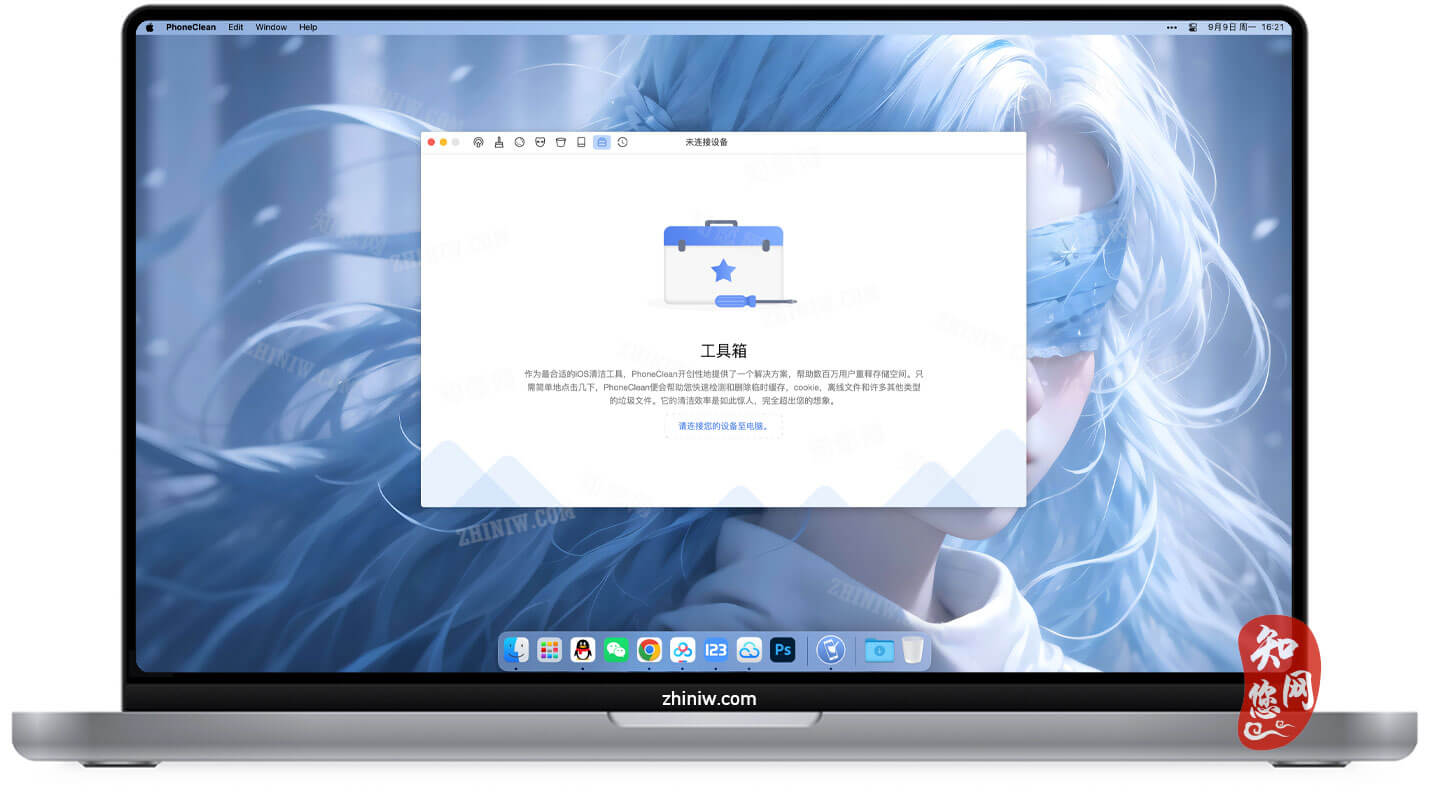1429x797 pixels.
Task: Select the mask privacy icon in toolbar
Action: pos(540,142)
